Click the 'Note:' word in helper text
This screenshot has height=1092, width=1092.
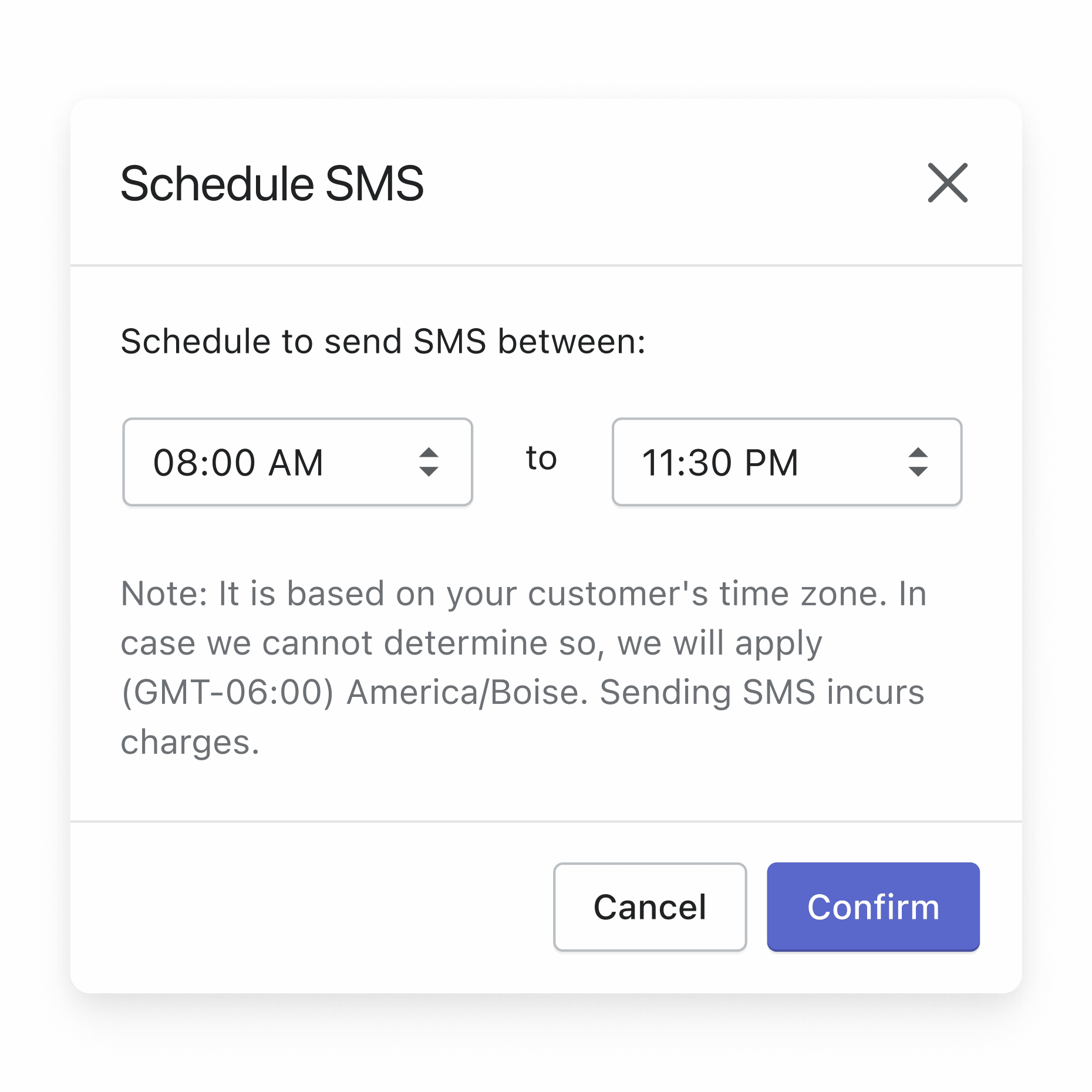[164, 594]
